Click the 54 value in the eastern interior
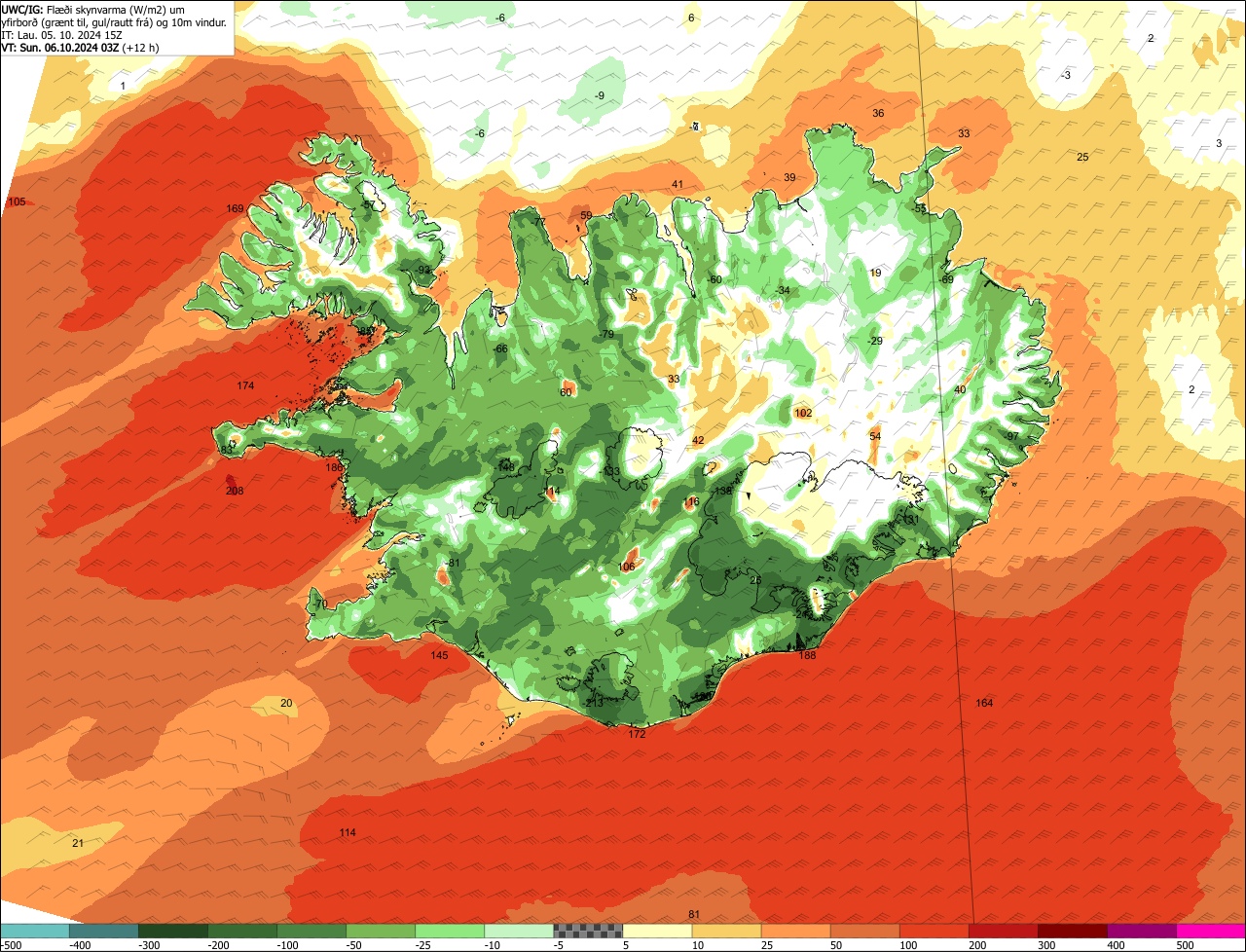Screen dimensions: 1246x952 coord(875,436)
